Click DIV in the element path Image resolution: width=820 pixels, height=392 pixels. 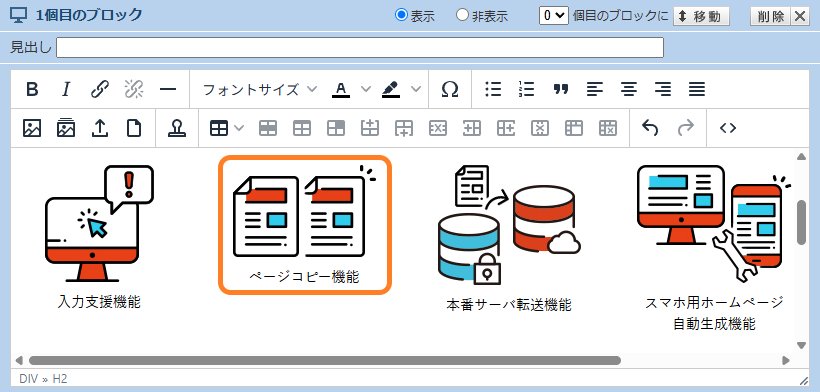pos(28,379)
